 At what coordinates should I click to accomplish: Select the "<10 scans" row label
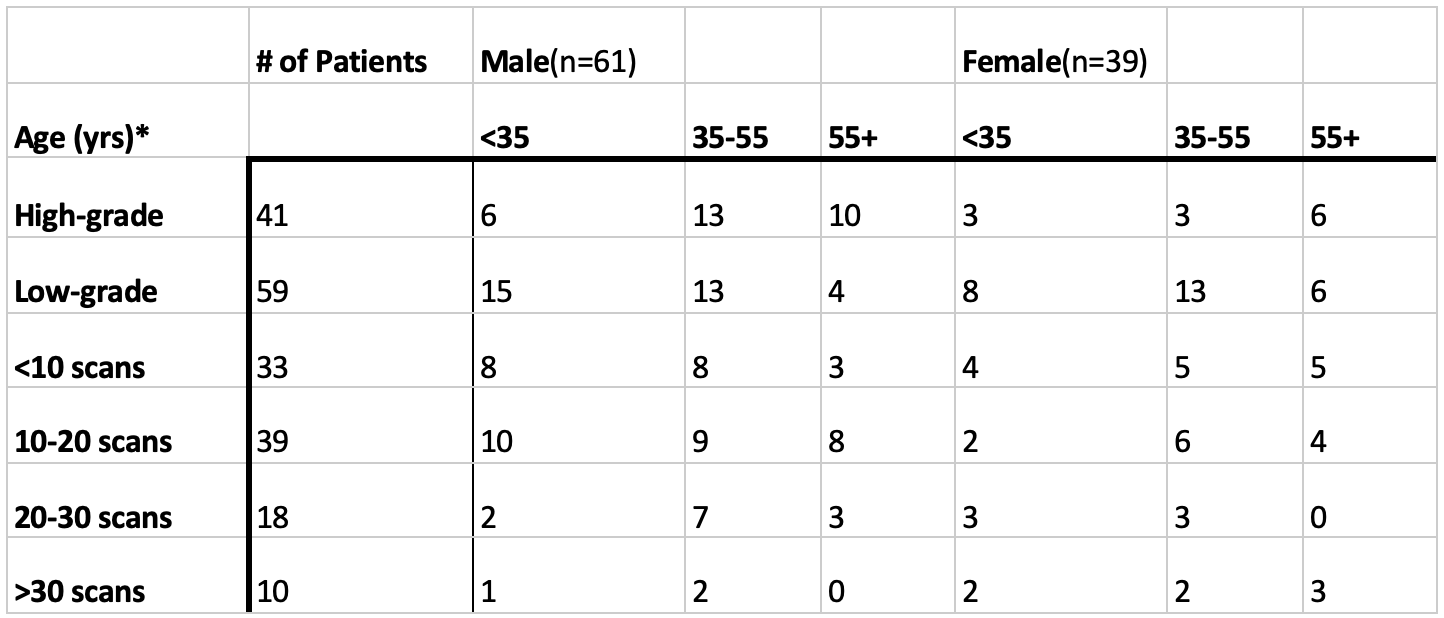point(80,367)
